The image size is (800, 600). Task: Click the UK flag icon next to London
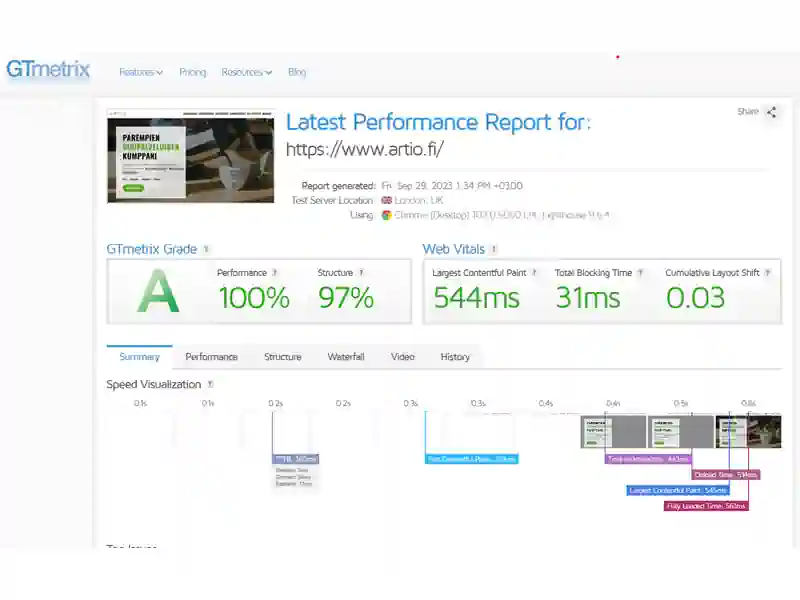[387, 200]
